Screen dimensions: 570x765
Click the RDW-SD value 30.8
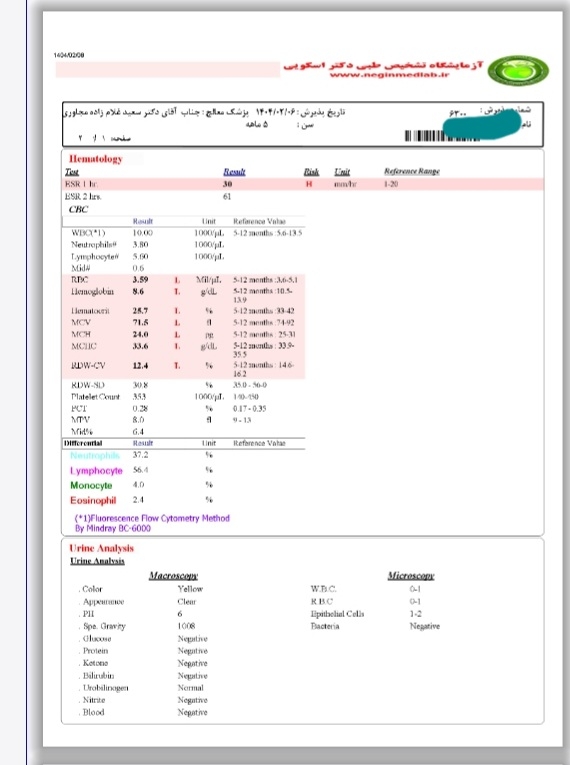[141, 385]
